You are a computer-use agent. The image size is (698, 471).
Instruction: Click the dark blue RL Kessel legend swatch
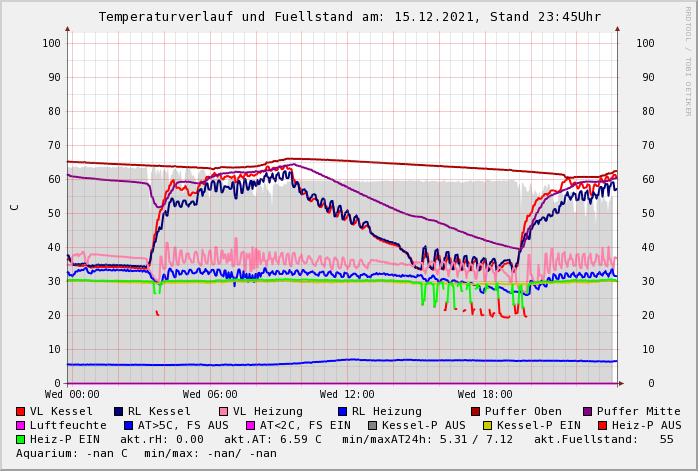(x=118, y=411)
